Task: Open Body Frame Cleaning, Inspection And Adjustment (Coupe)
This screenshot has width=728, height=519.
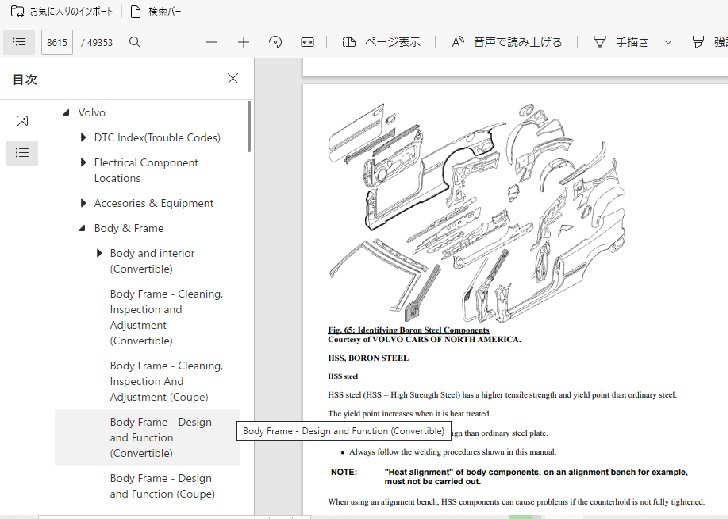Action: (x=166, y=381)
